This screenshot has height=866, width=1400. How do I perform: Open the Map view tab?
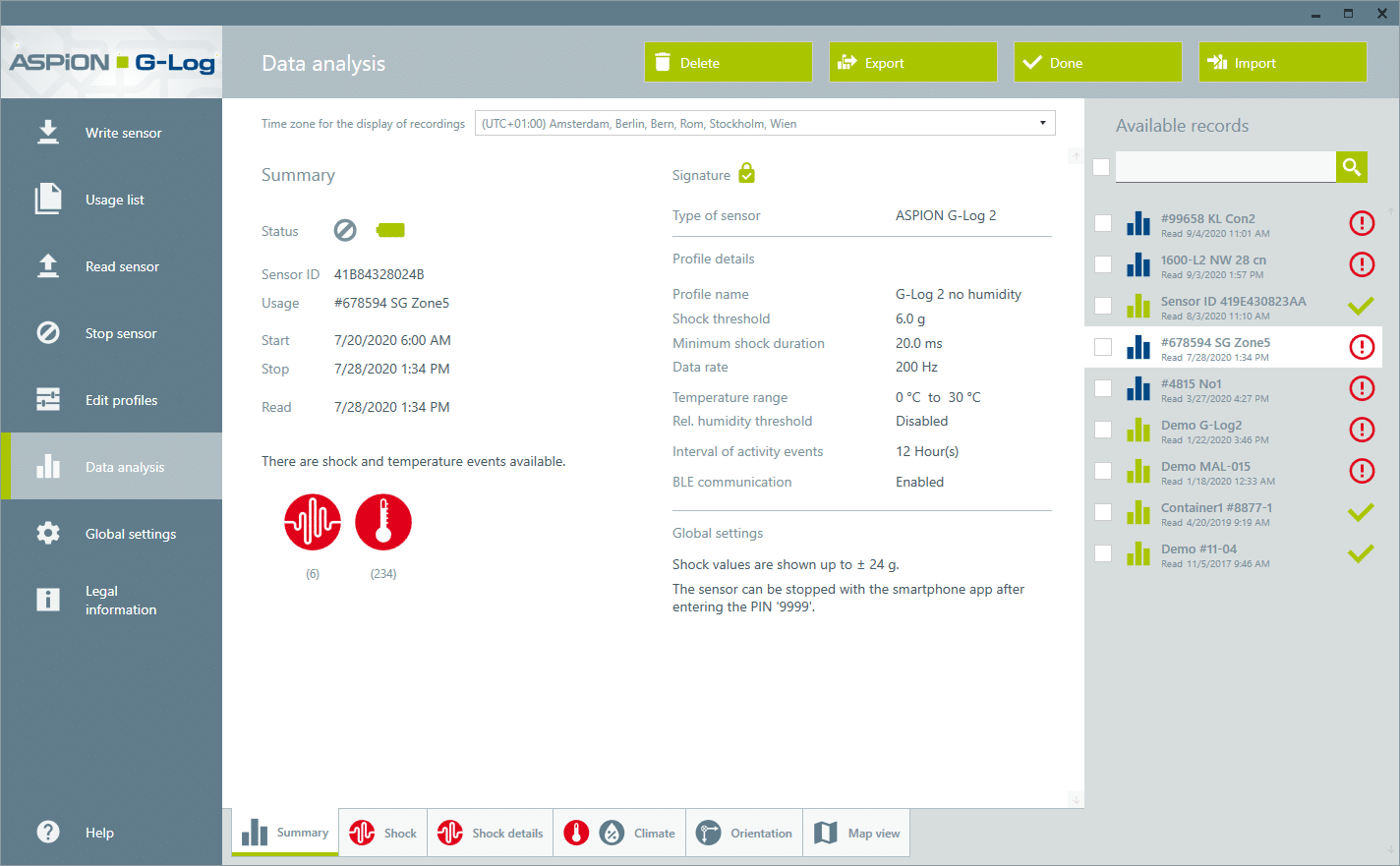click(856, 833)
